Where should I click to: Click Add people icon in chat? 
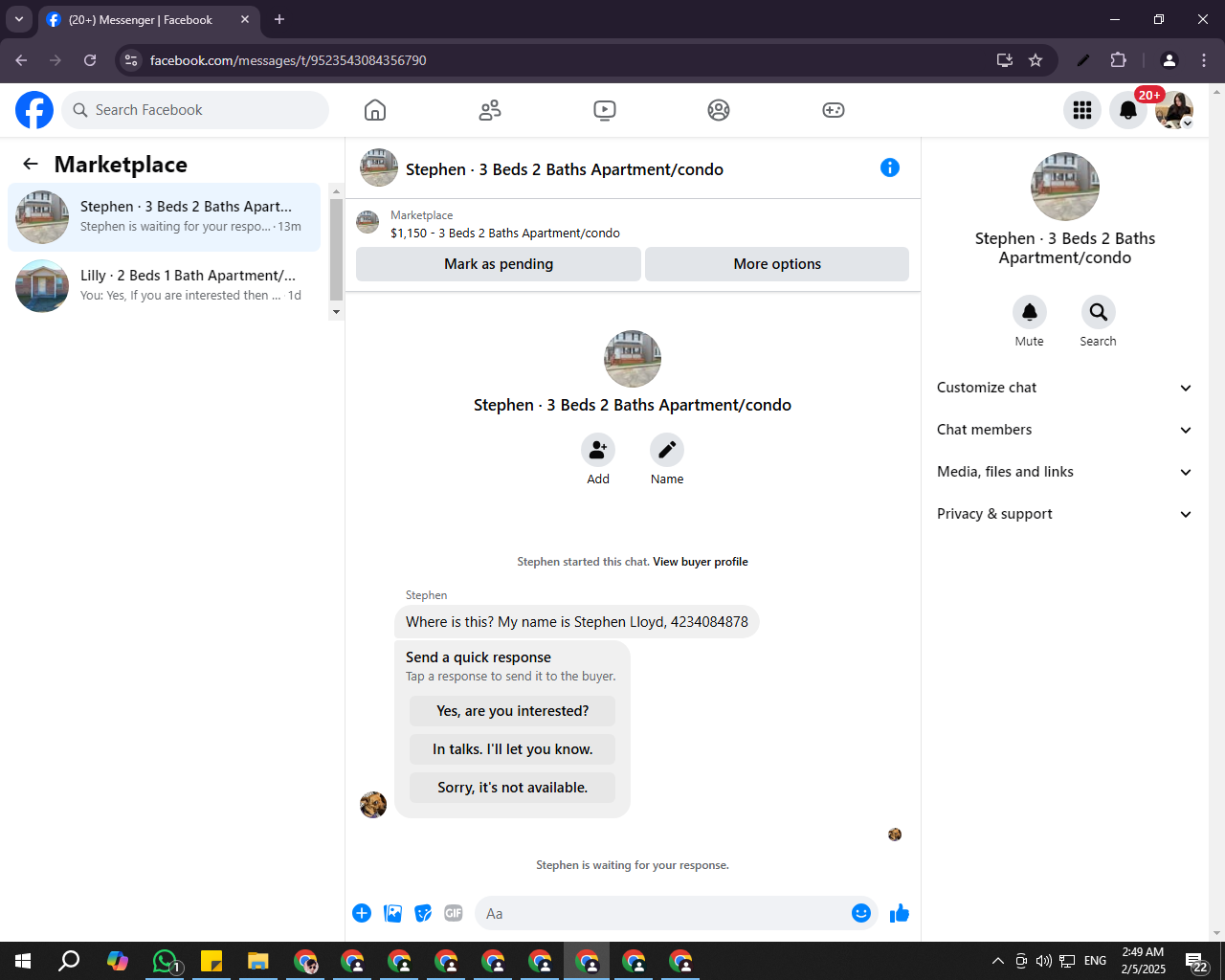pos(598,449)
